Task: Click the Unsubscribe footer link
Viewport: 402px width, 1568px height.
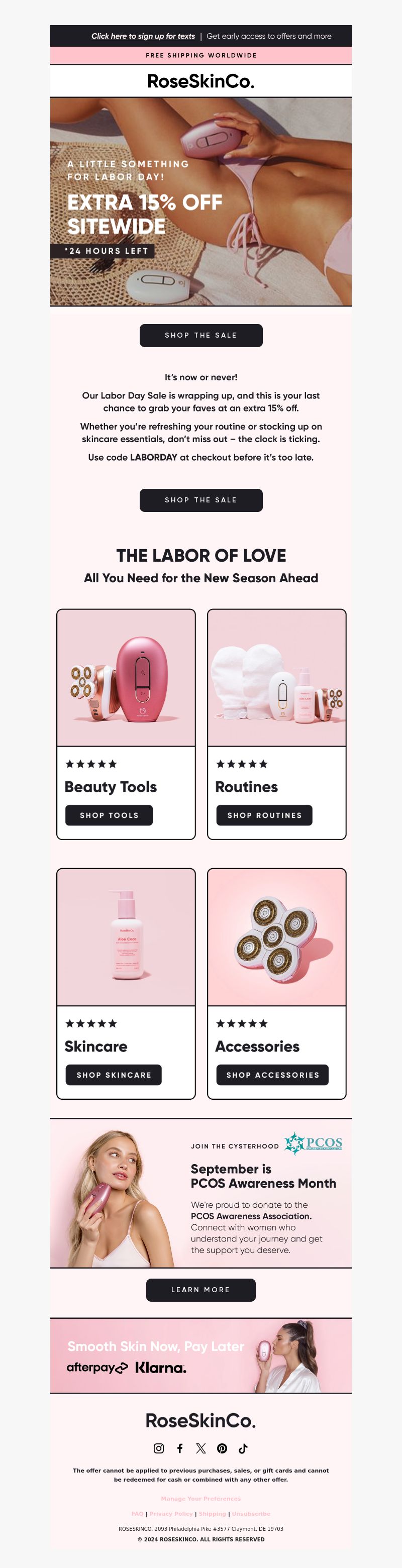Action: (x=251, y=1514)
